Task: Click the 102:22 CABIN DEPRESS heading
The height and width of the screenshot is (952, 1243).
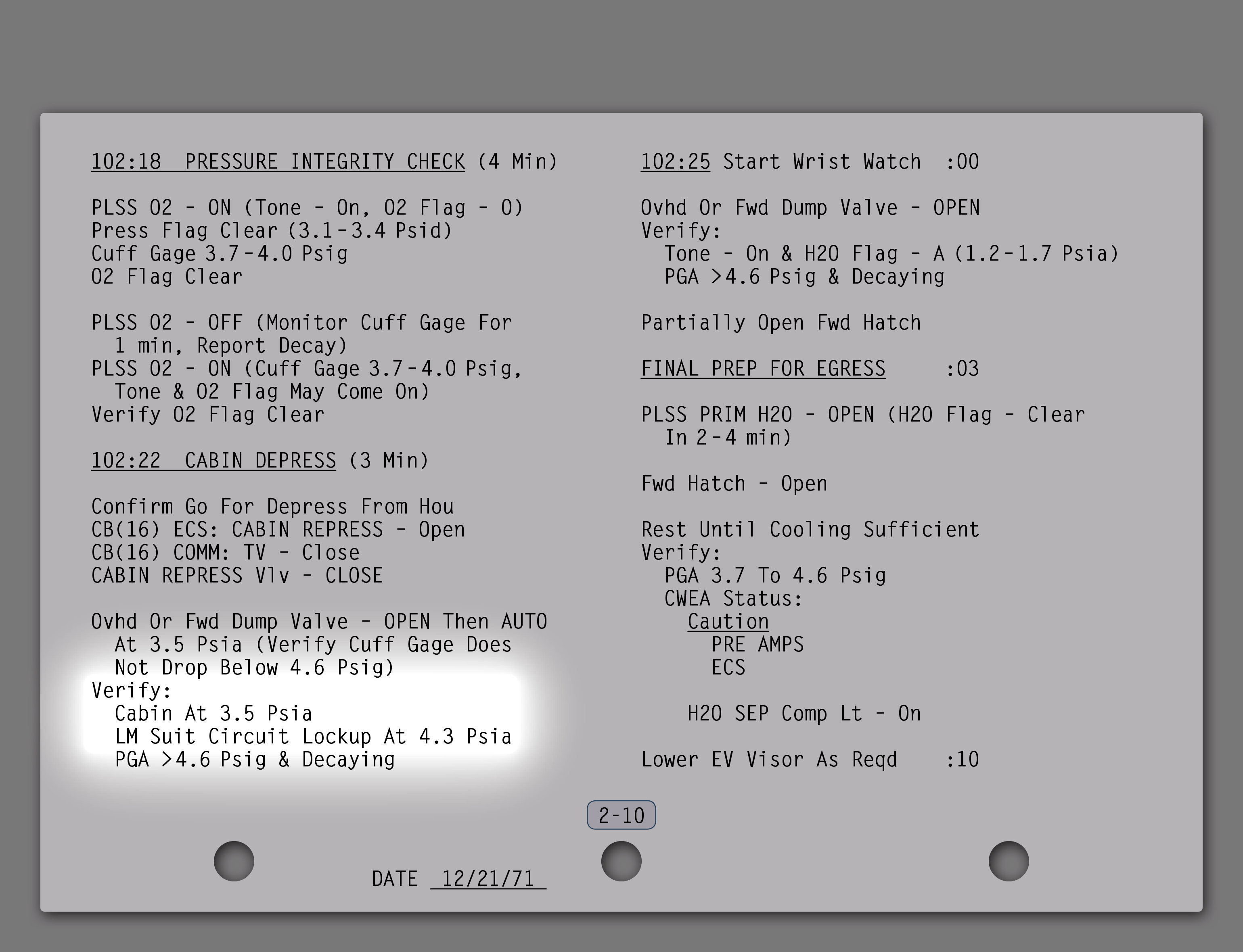Action: 213,461
